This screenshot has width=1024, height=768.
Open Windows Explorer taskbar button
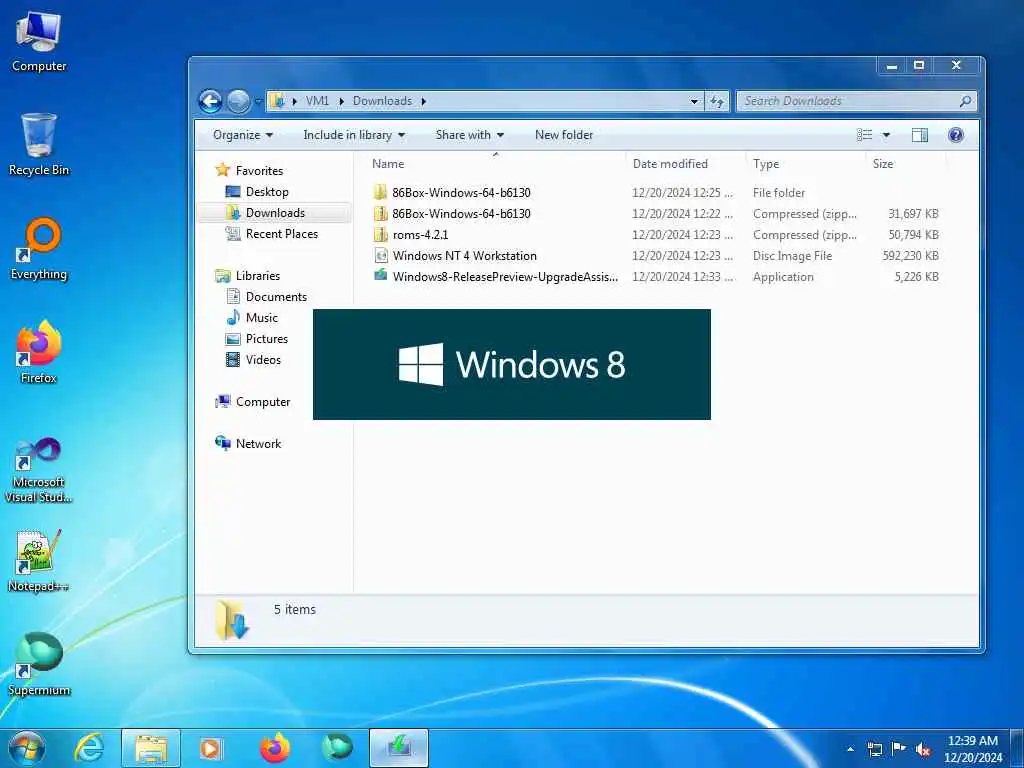(151, 748)
